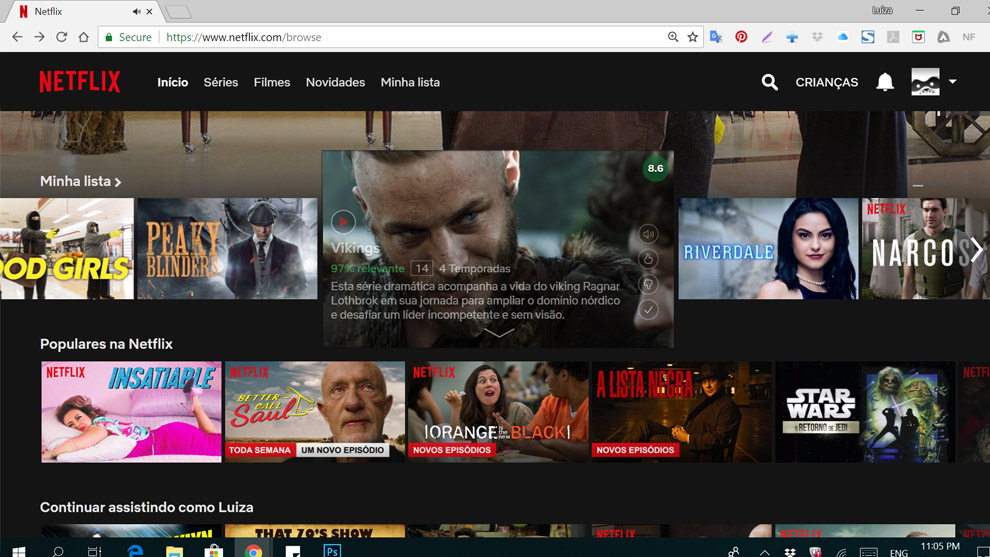
Task: Open Orange is the New Black thumbnail
Action: point(498,412)
